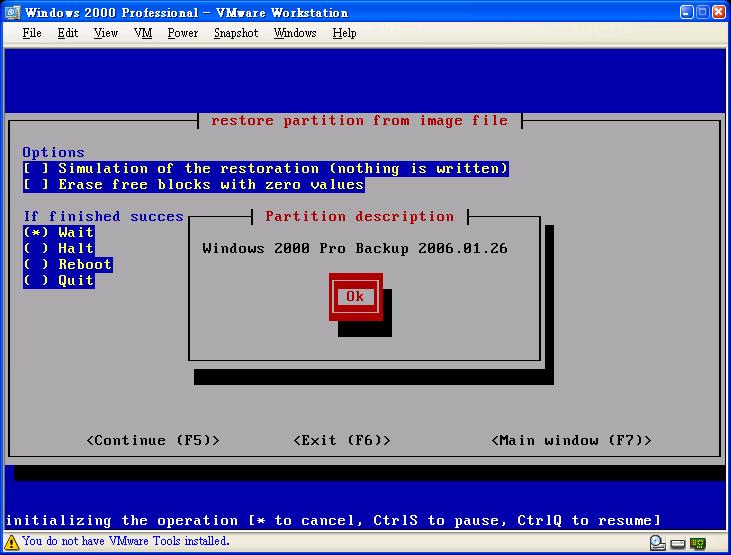This screenshot has width=731, height=555.
Task: Click the red Ok button
Action: pos(356,297)
